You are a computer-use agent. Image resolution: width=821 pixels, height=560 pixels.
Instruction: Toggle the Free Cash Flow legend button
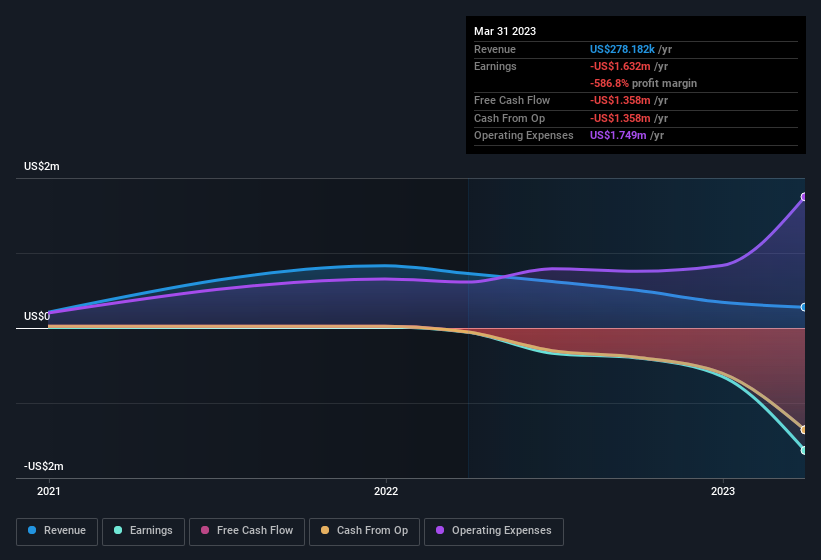pos(247,531)
